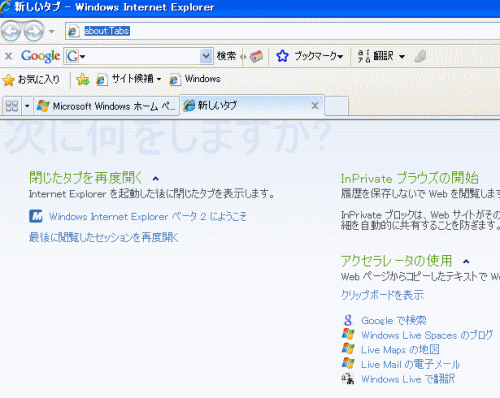Expand the Google search box history arrow
The height and width of the screenshot is (398, 500).
pos(206,56)
